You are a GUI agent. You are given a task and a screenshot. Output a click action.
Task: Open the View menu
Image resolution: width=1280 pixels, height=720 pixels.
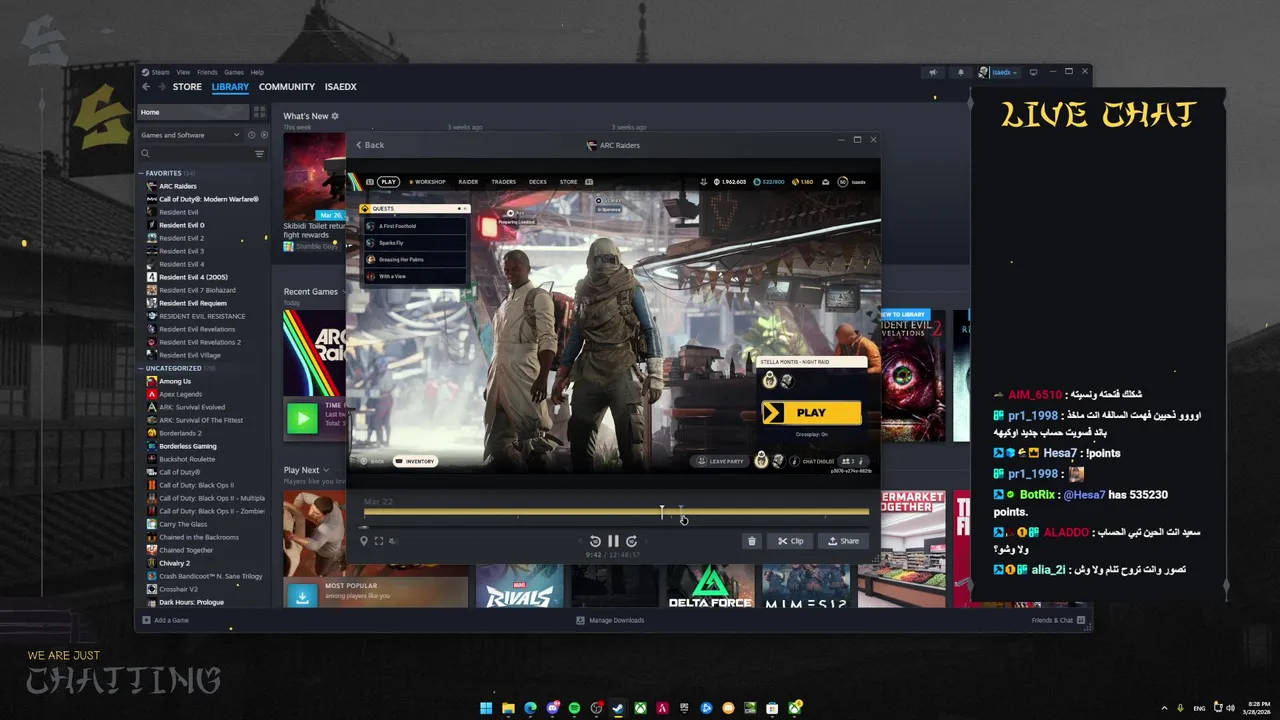(x=183, y=72)
